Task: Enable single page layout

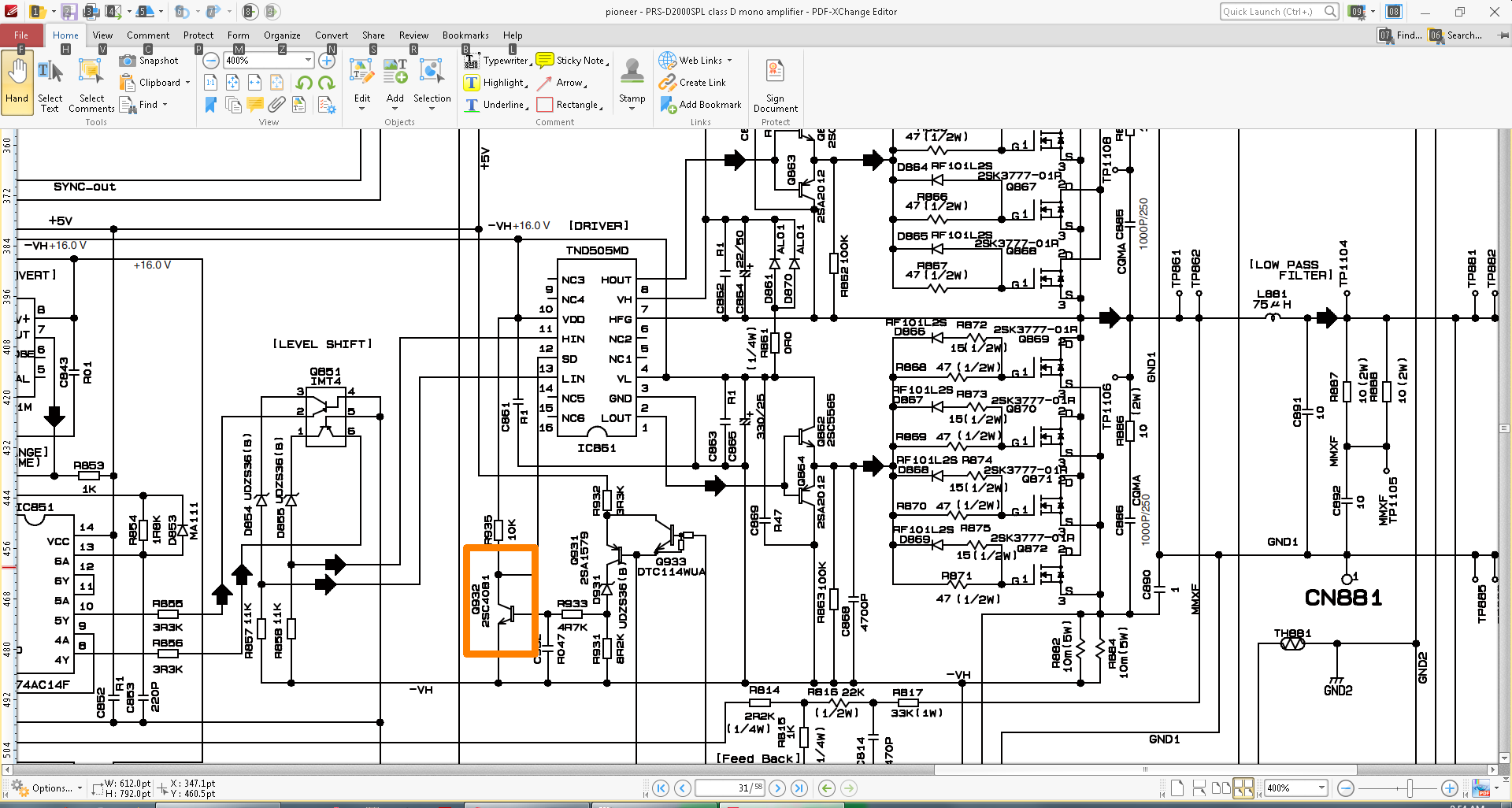Action: coord(1177,788)
